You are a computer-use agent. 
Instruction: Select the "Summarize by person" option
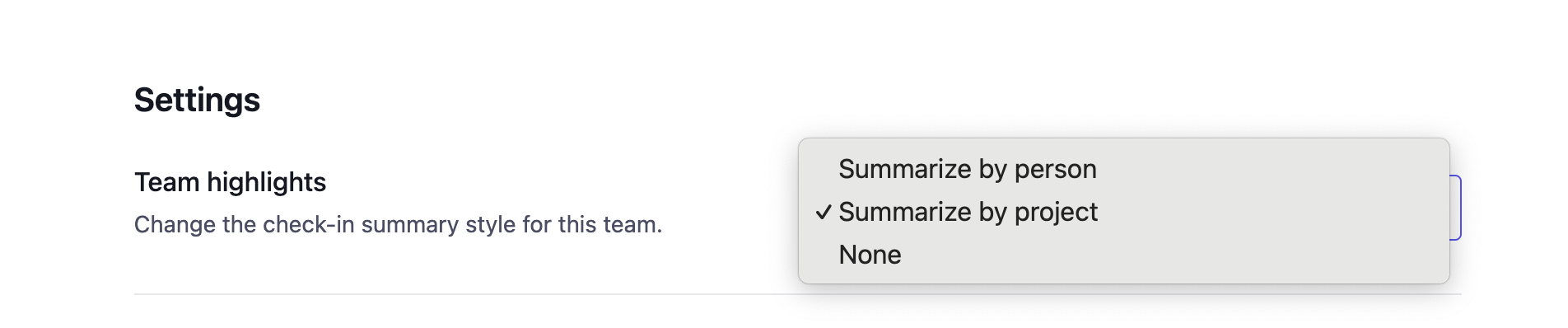point(1123,169)
